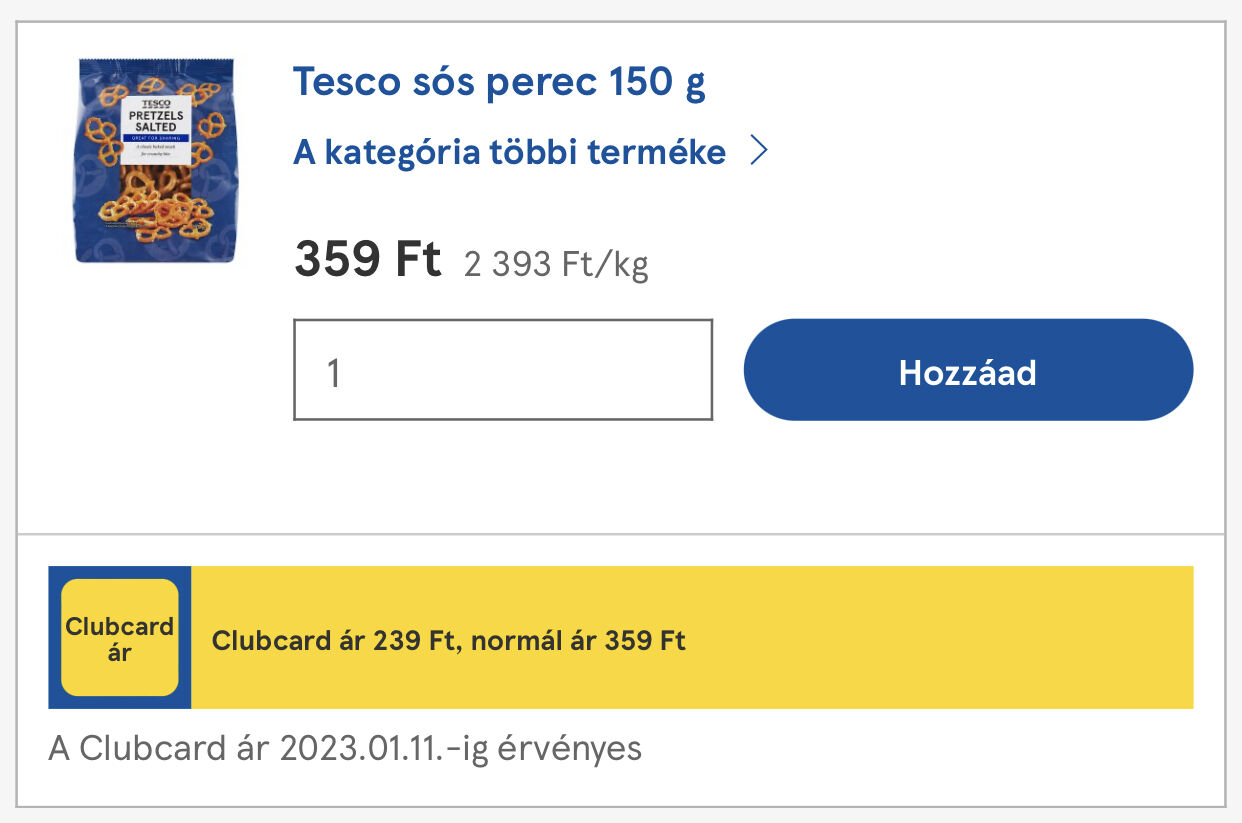Open the pretzel bag product image
Image resolution: width=1242 pixels, height=823 pixels.
(x=156, y=160)
